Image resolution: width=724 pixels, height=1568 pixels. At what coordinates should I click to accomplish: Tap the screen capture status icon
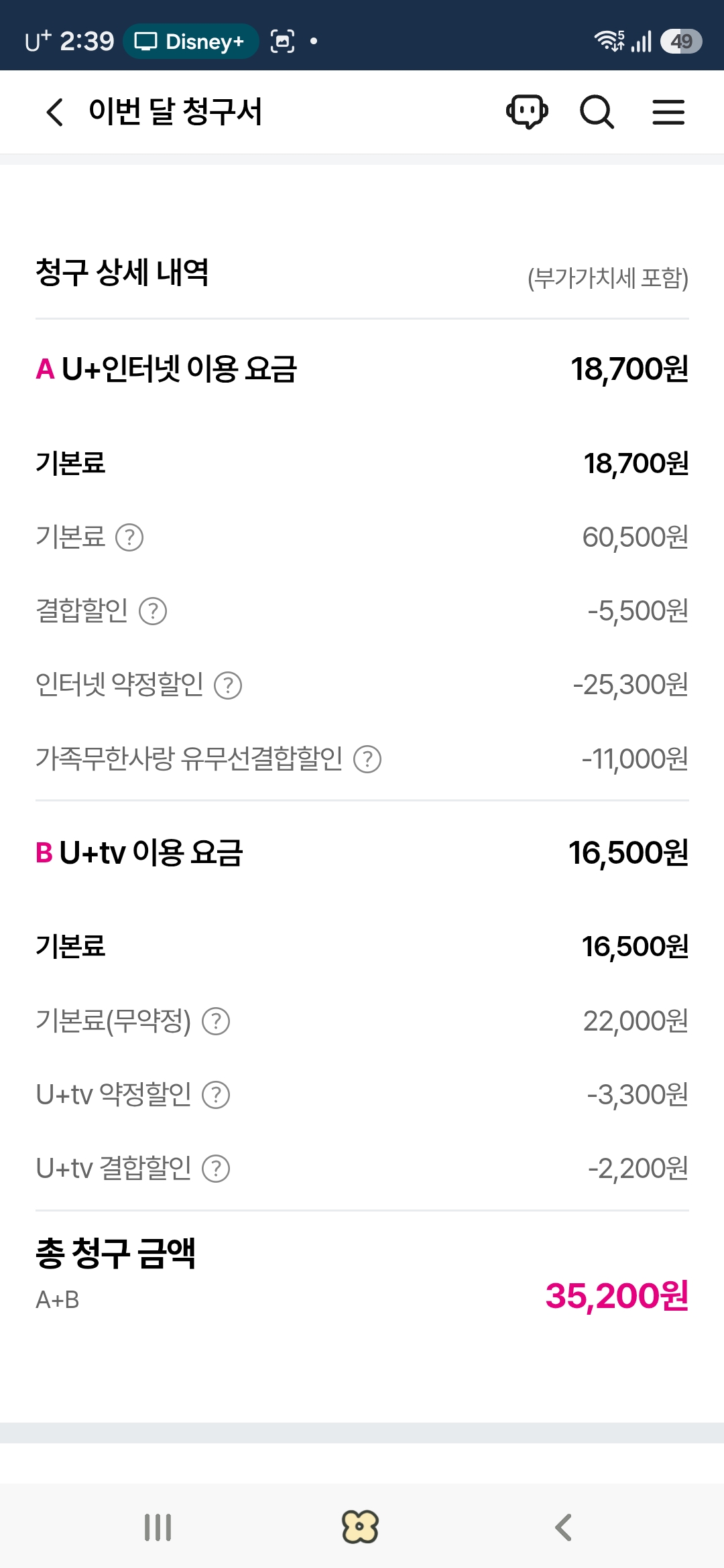282,42
